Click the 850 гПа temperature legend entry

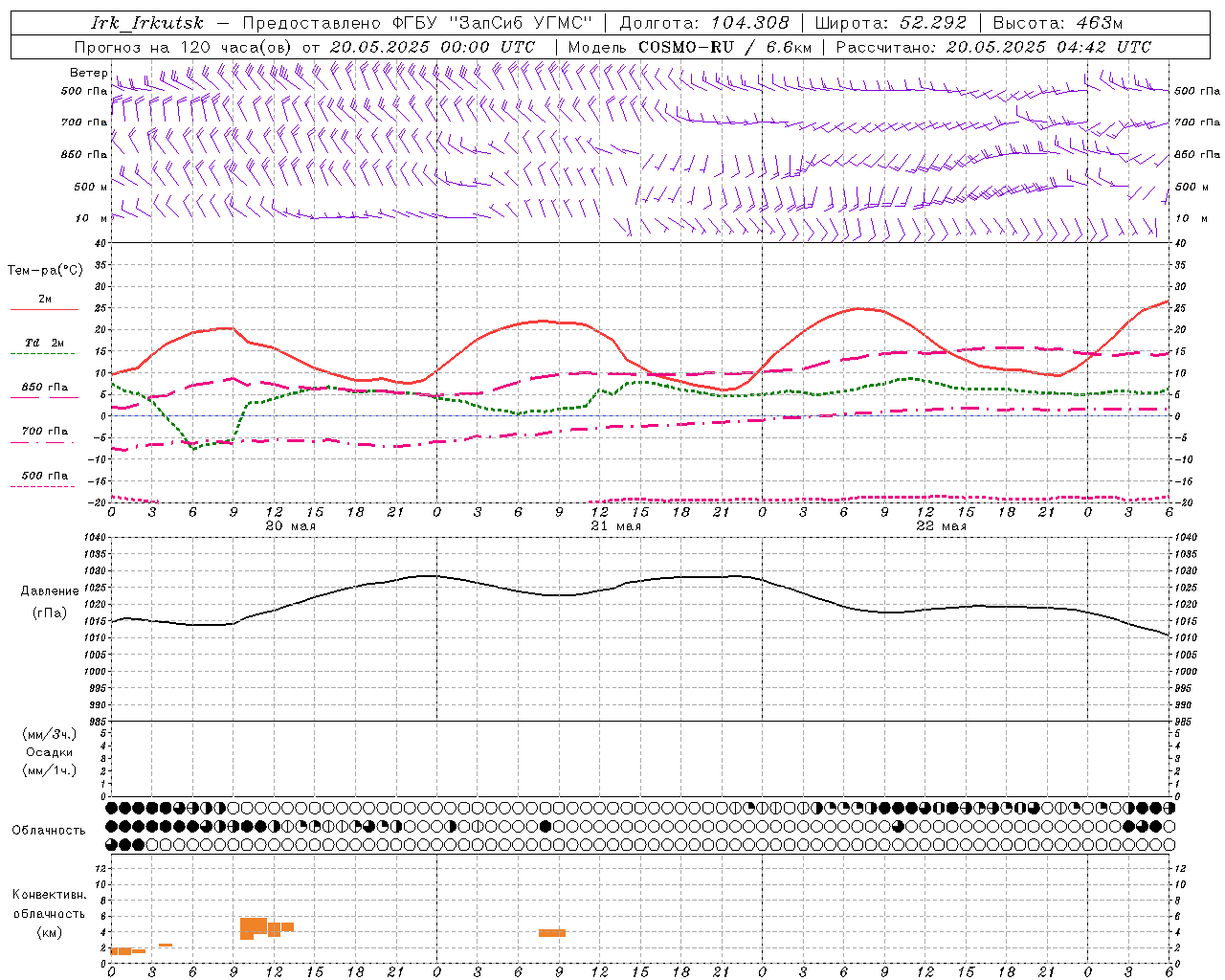pos(45,388)
